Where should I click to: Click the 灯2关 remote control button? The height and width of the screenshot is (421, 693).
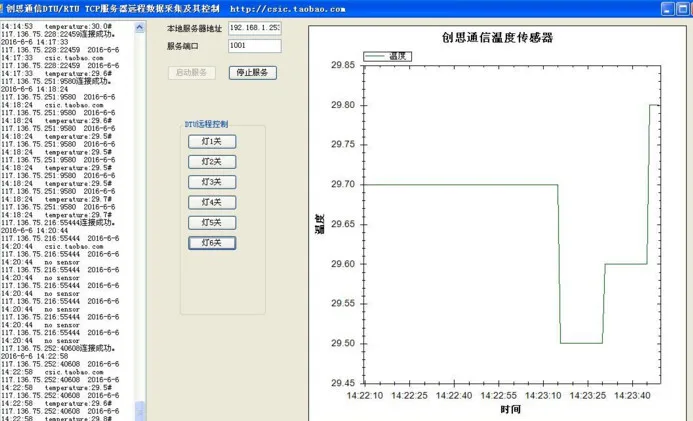(212, 162)
